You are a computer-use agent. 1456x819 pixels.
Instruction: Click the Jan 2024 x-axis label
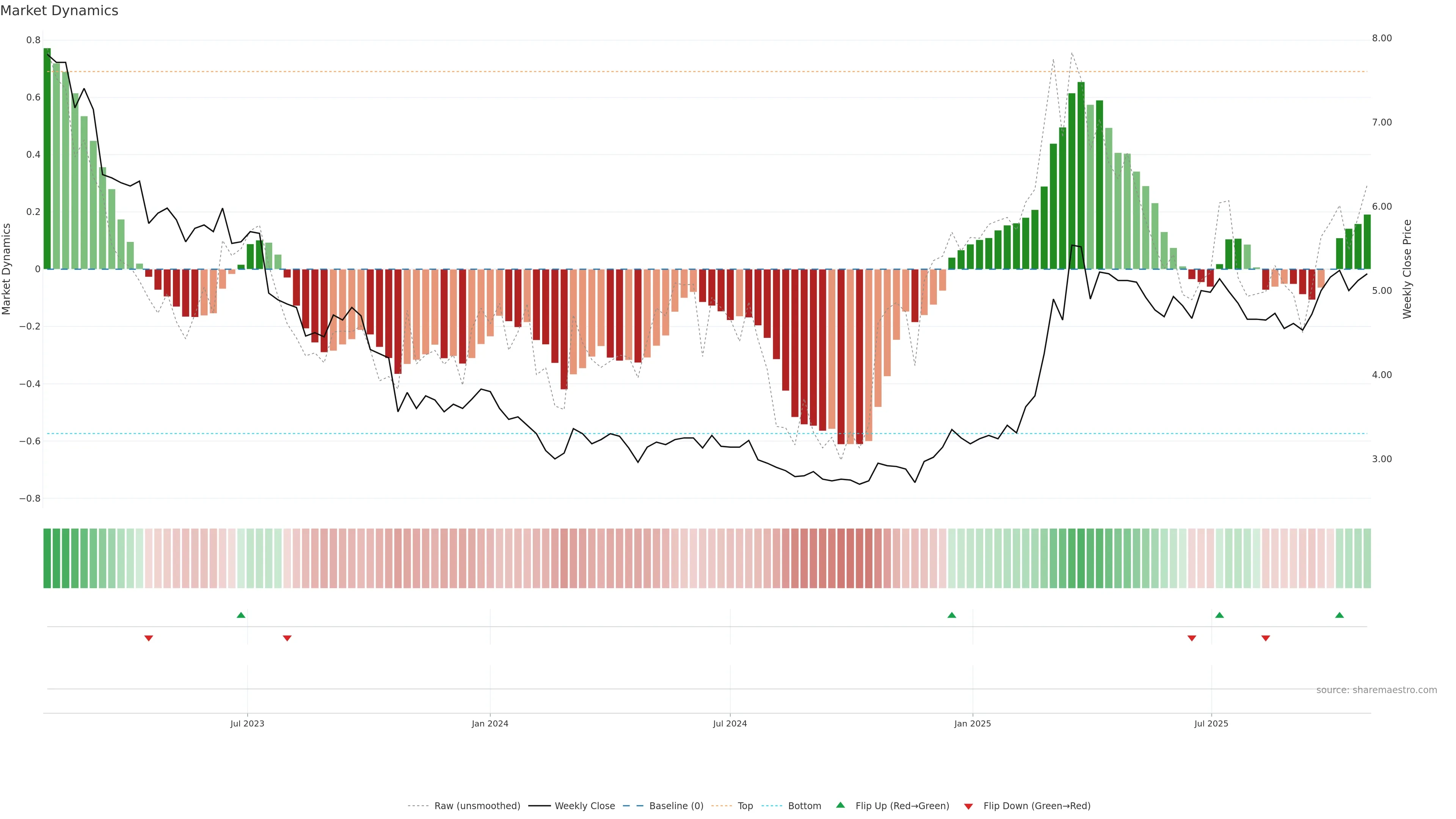(x=490, y=724)
